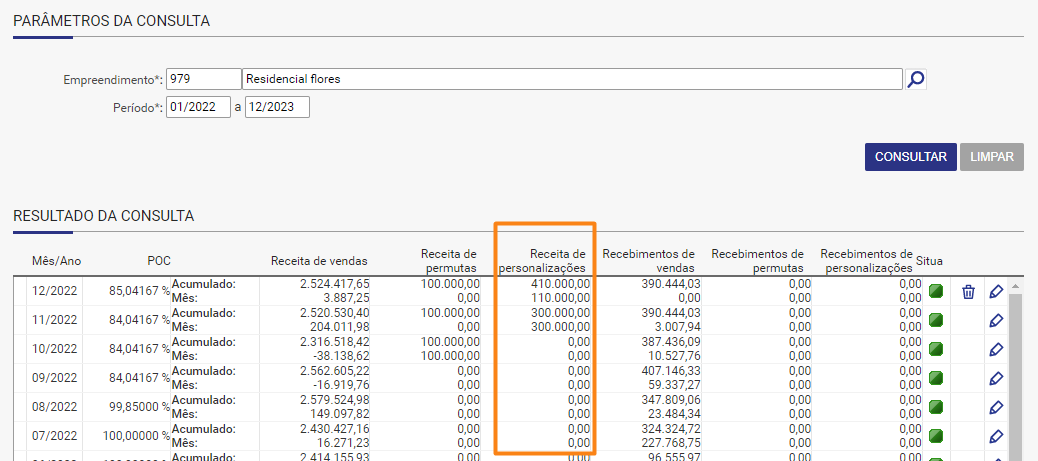Click the CONSULTAR button
Image resolution: width=1038 pixels, height=461 pixels.
point(910,157)
